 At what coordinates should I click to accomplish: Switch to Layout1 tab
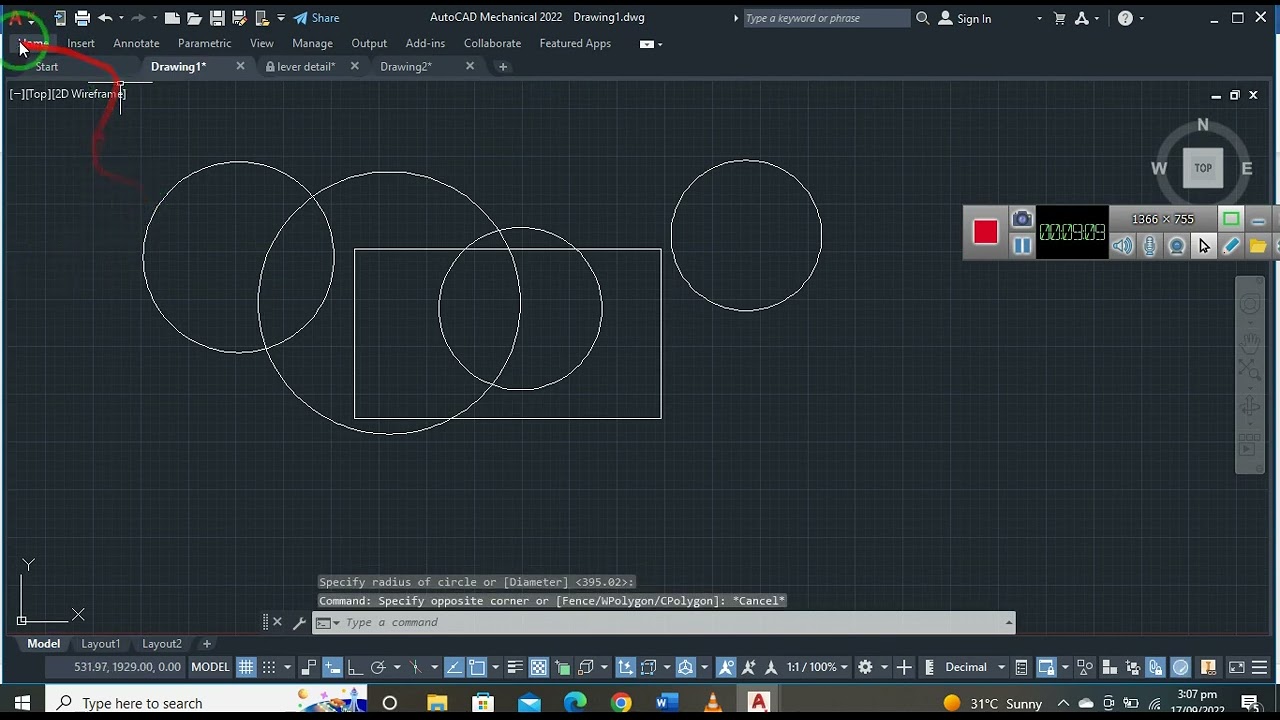101,644
